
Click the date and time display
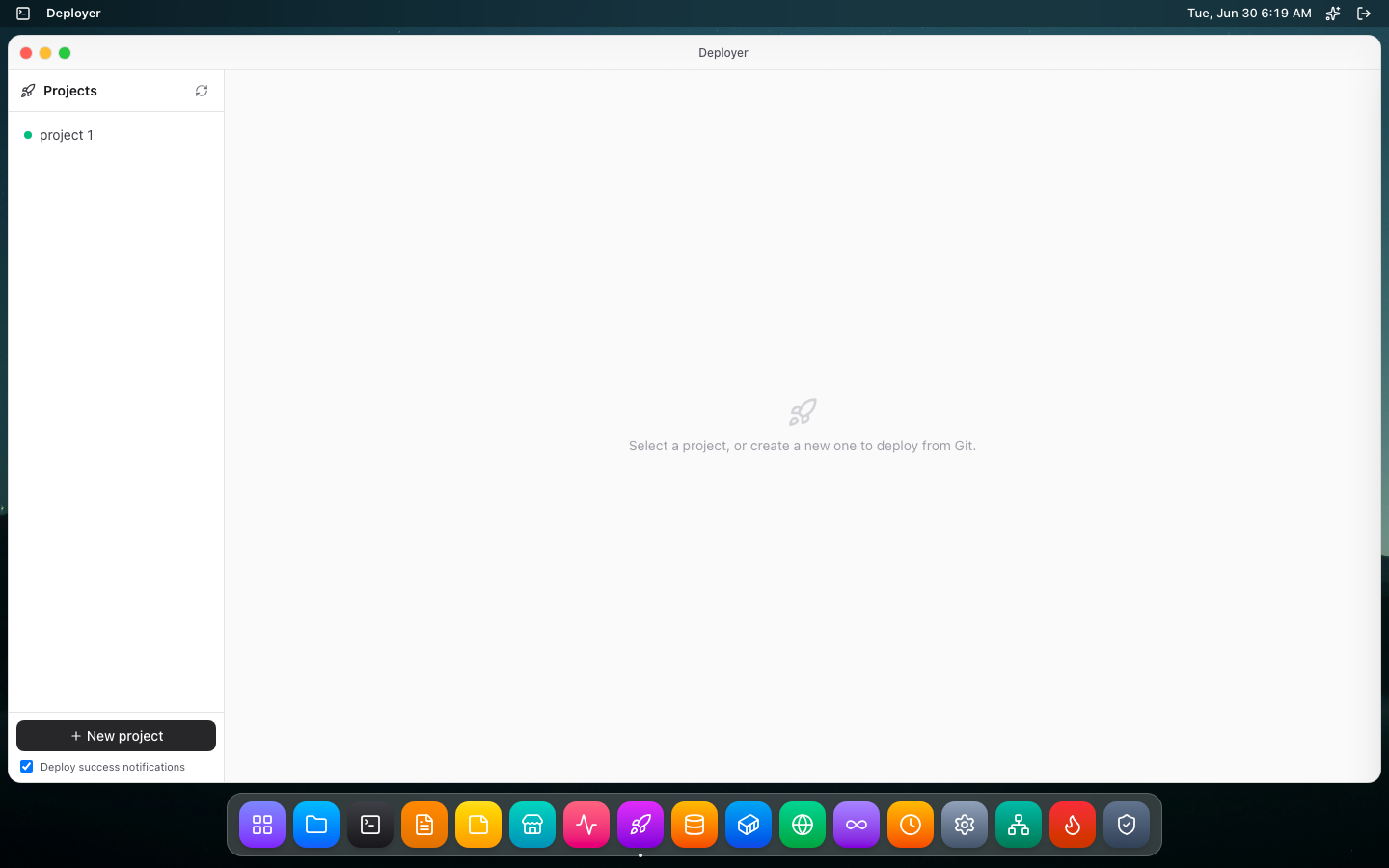pyautogui.click(x=1249, y=14)
